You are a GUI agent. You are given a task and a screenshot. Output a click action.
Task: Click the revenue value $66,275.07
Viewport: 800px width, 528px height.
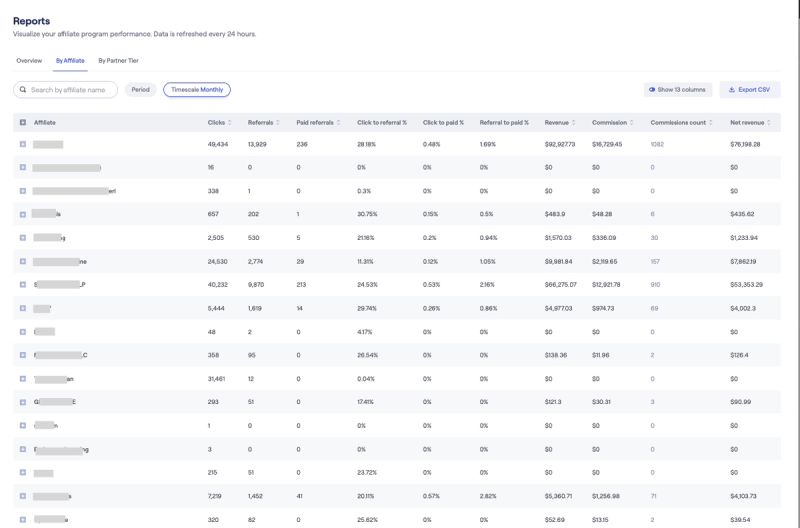(x=561, y=285)
